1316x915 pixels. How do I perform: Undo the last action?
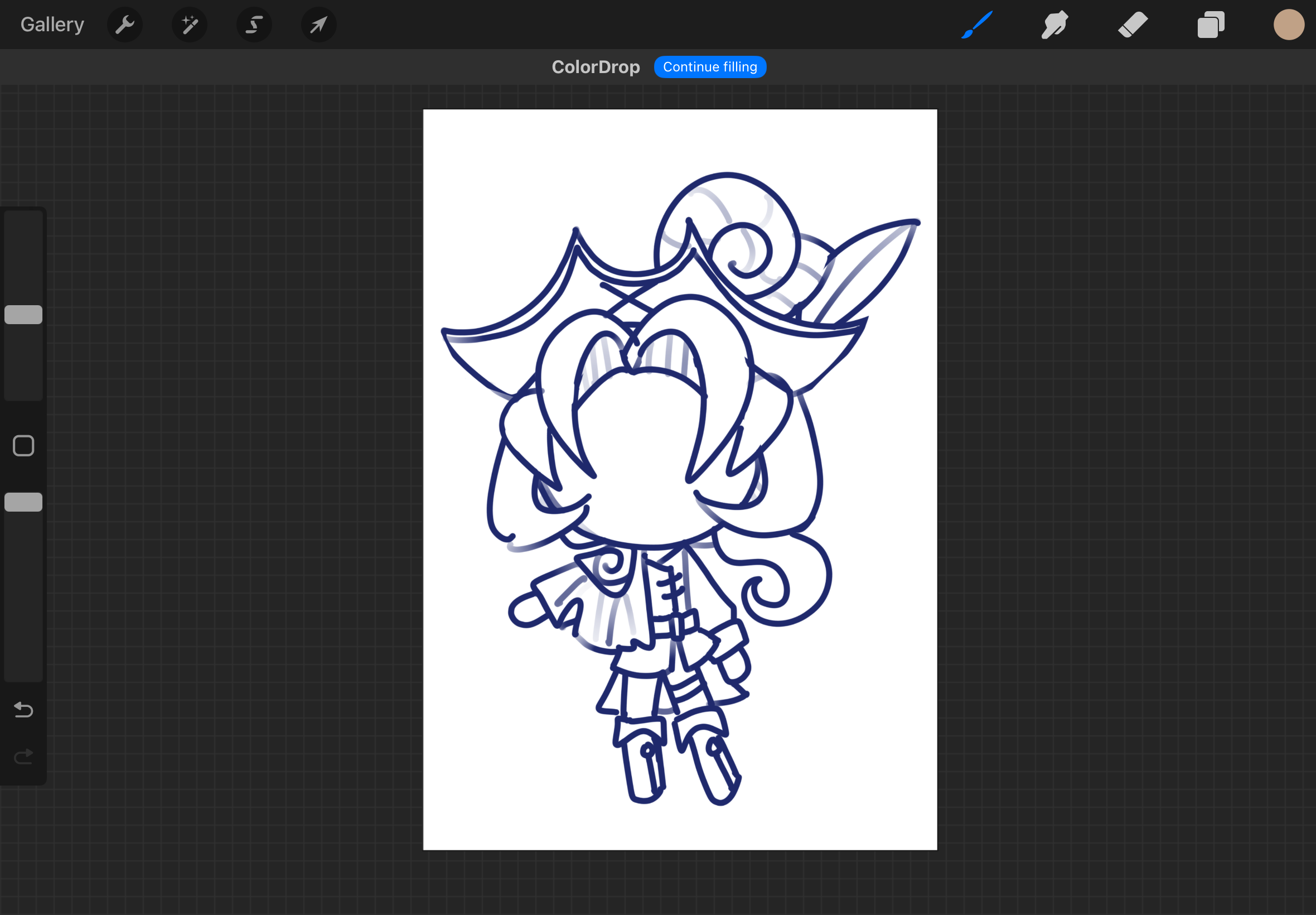coord(23,710)
